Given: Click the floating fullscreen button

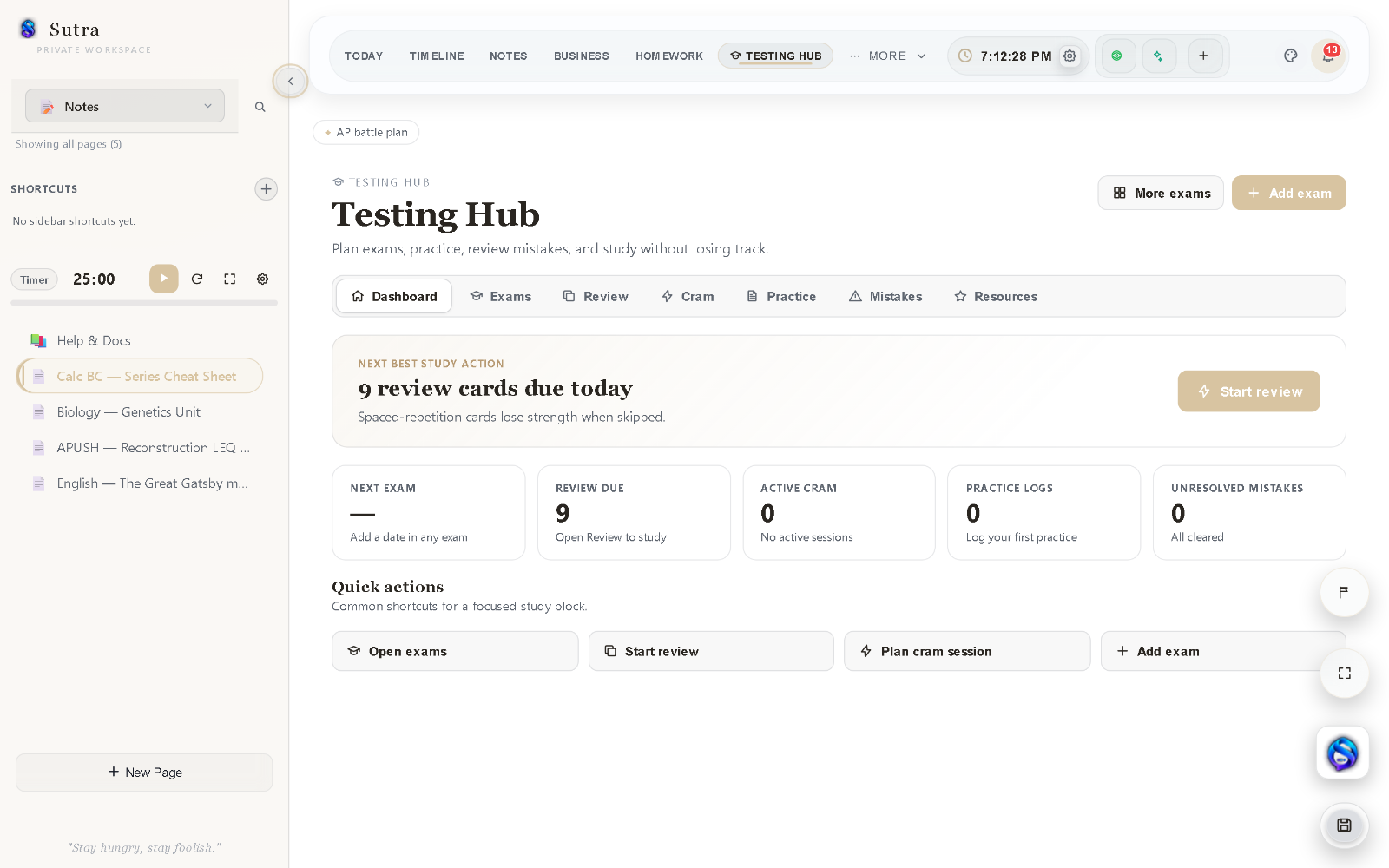Looking at the screenshot, I should click(x=1344, y=674).
